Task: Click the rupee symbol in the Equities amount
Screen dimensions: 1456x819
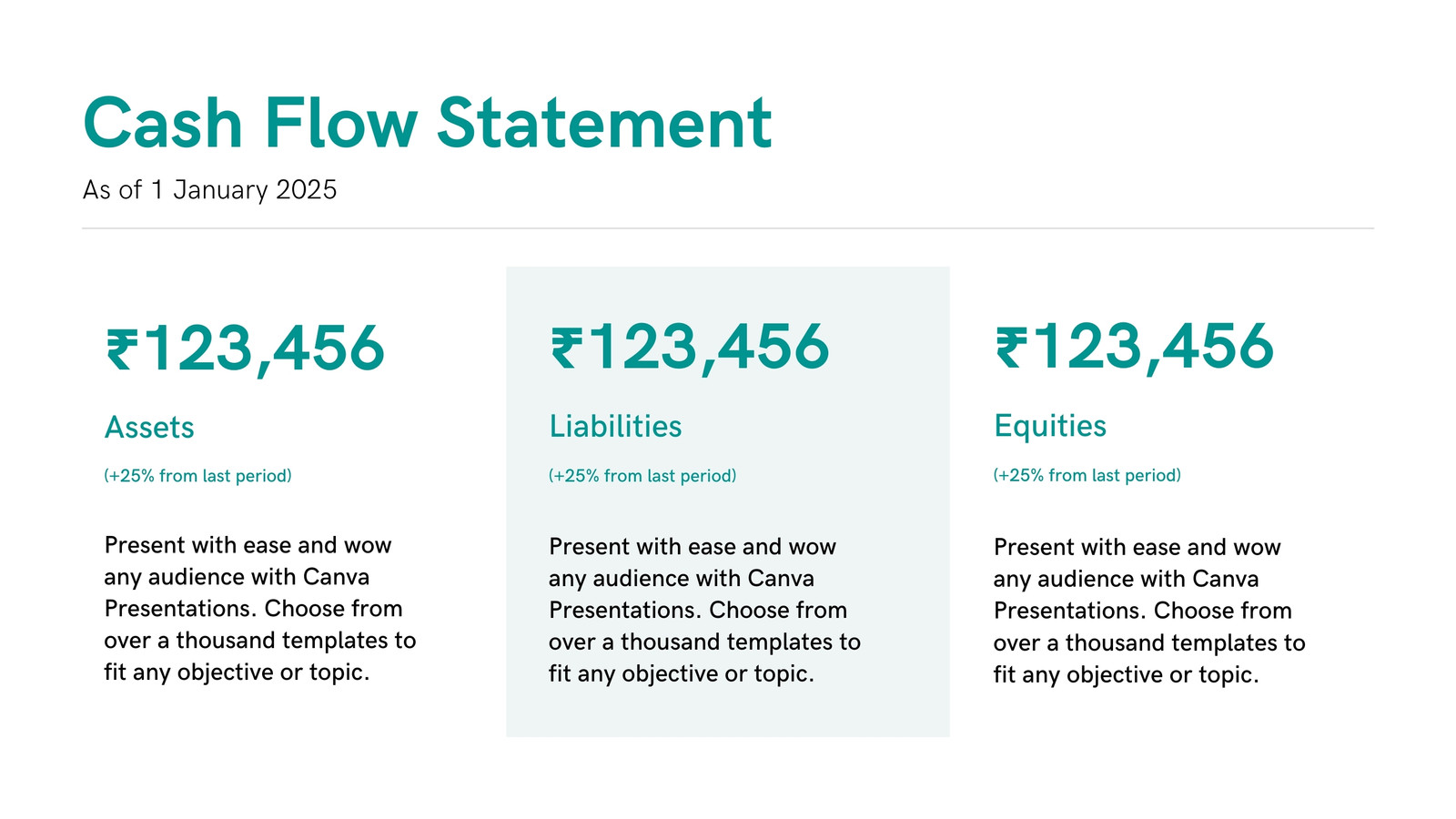Action: point(1012,349)
